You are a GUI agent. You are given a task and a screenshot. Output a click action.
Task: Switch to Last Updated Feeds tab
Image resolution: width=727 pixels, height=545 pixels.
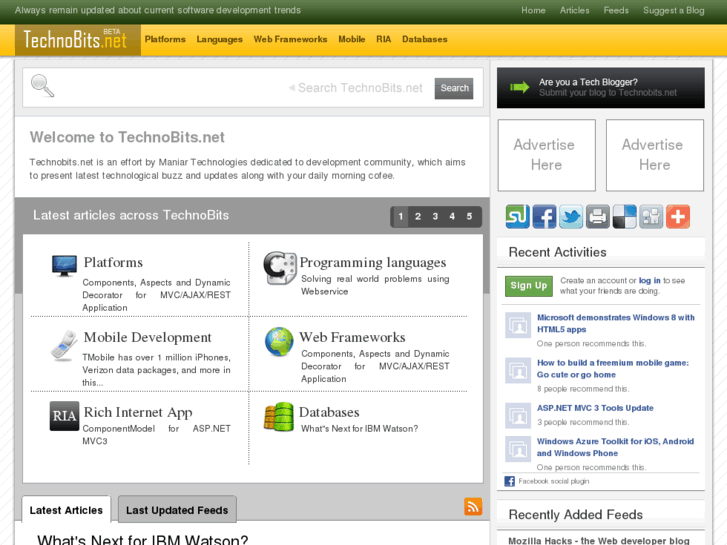point(177,510)
